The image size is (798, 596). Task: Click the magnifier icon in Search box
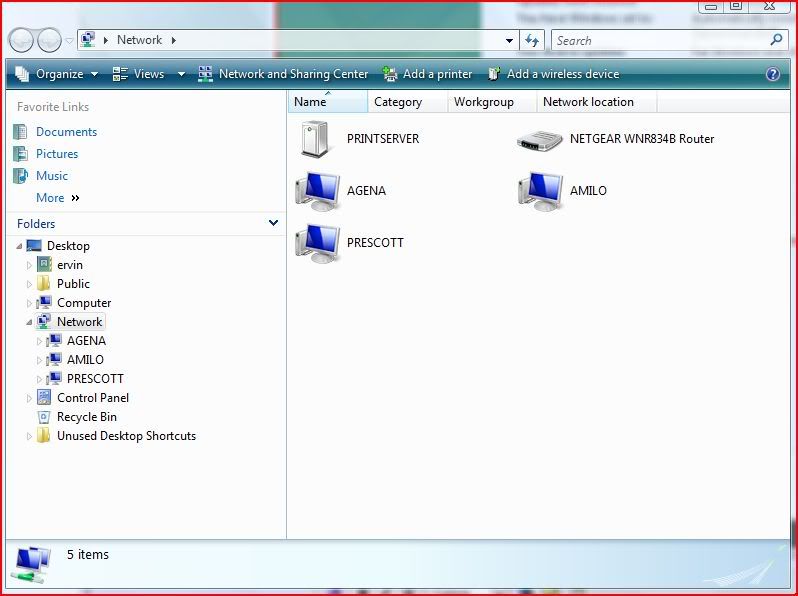[x=776, y=40]
